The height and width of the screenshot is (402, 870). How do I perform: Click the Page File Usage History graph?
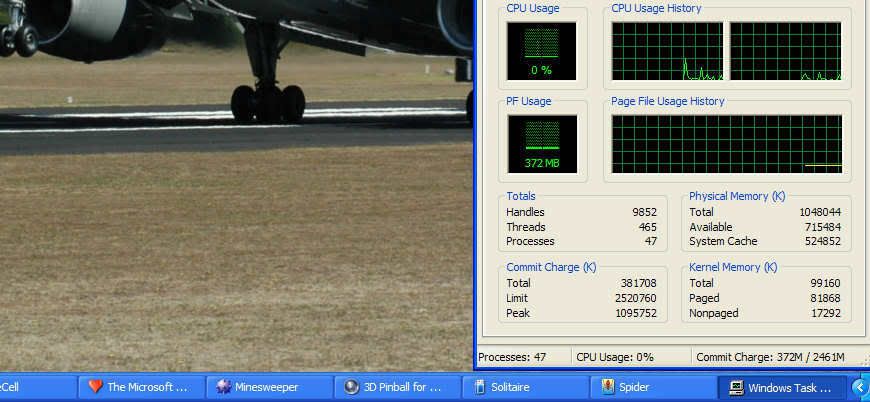(x=727, y=143)
